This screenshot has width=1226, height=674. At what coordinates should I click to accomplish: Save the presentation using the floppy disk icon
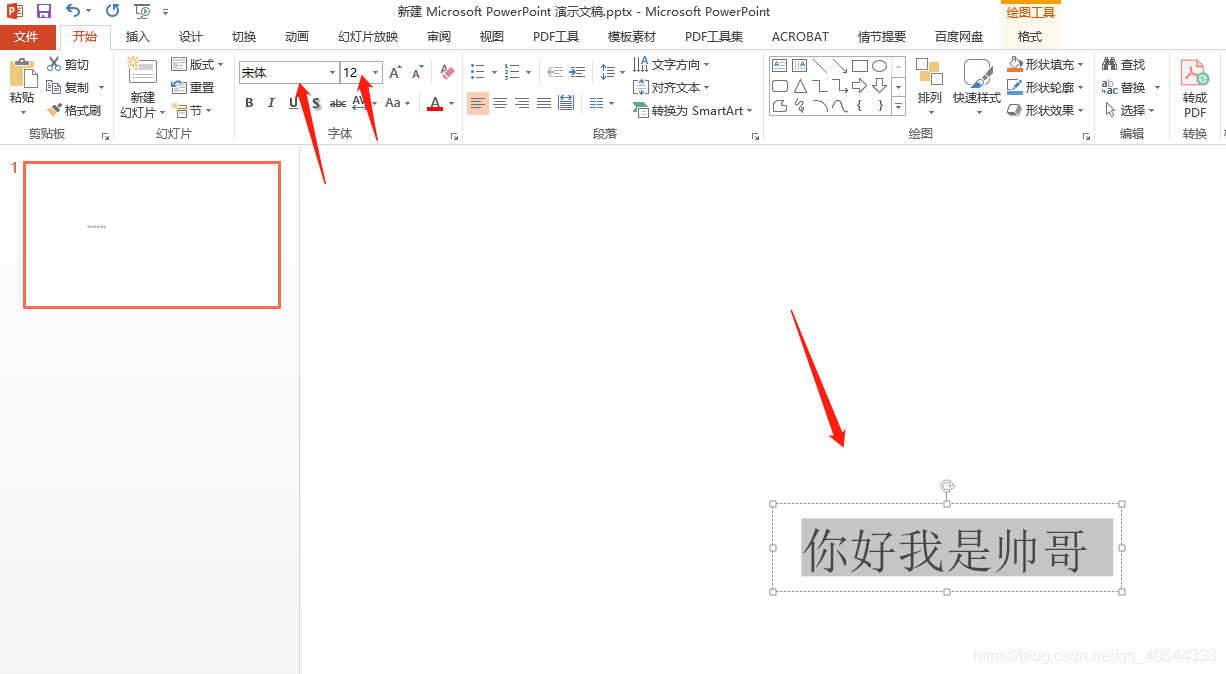[44, 11]
